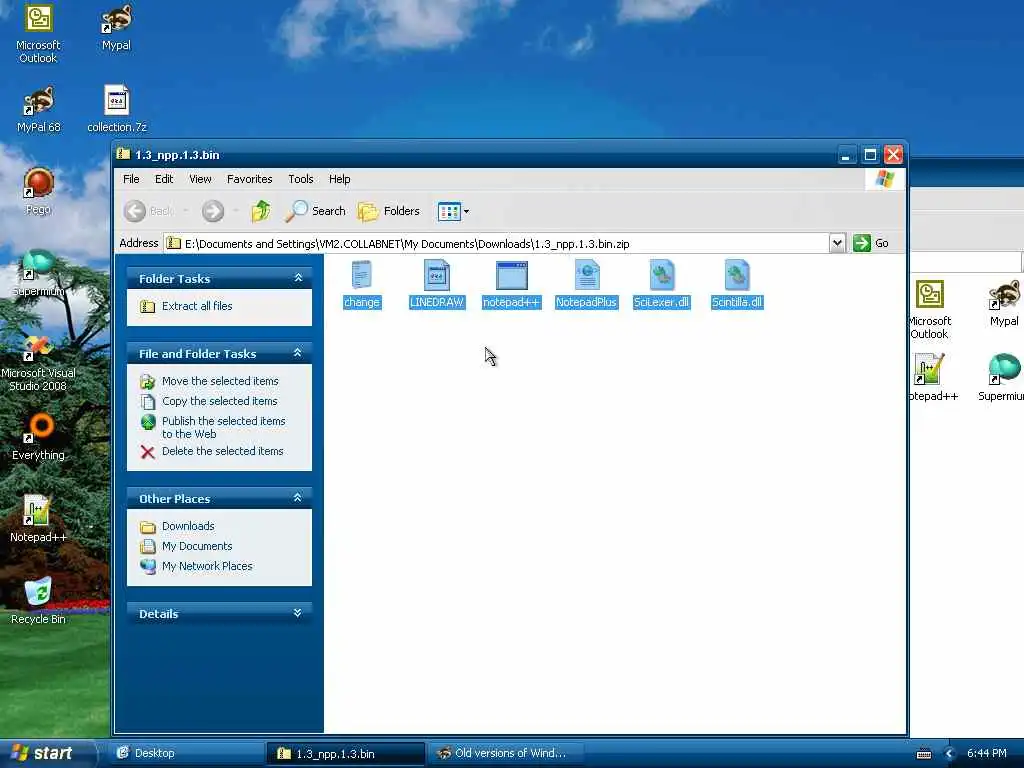Click the Forward navigation arrow
Screen dimensions: 1024x768
[213, 211]
